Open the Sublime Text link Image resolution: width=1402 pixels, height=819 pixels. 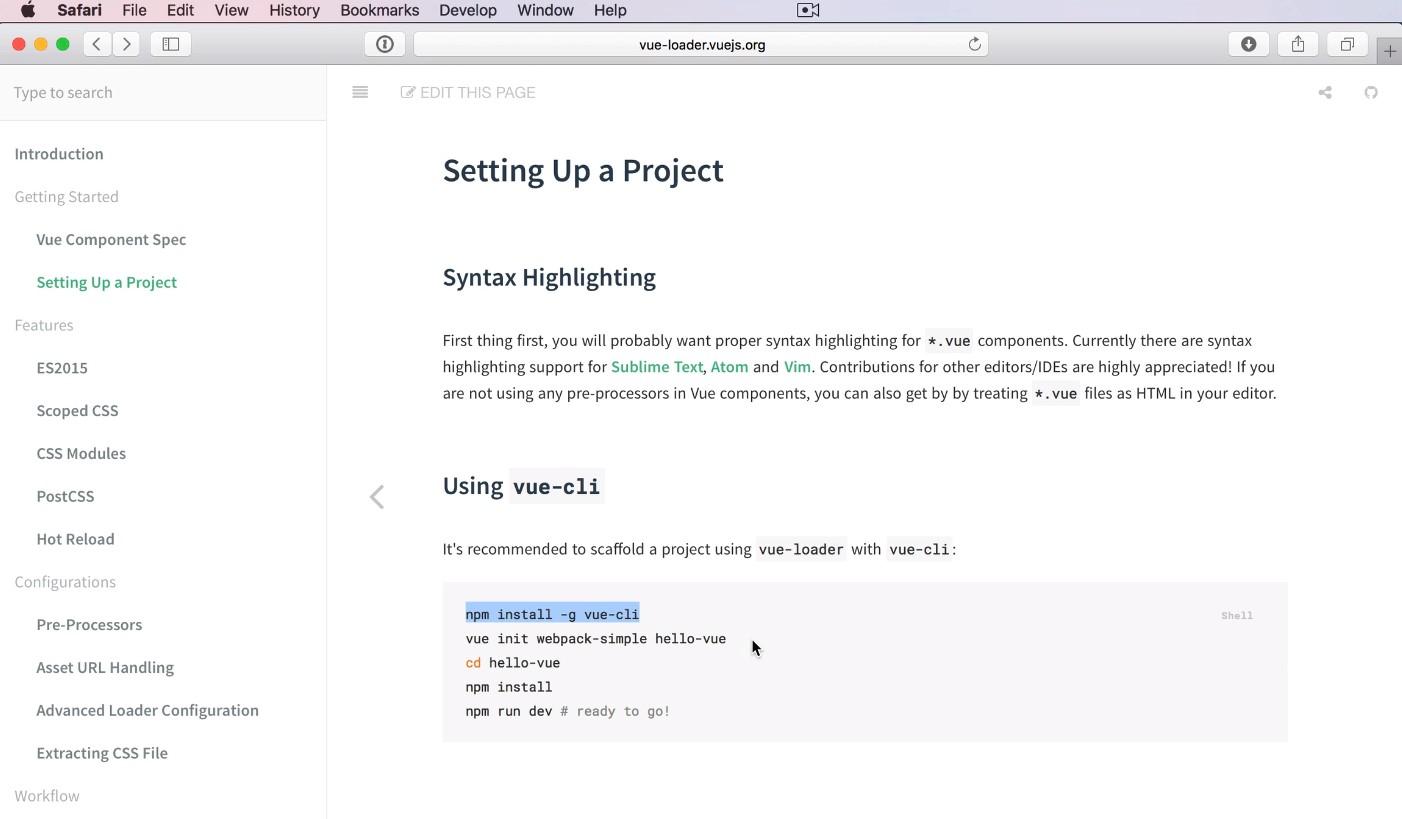coord(656,367)
